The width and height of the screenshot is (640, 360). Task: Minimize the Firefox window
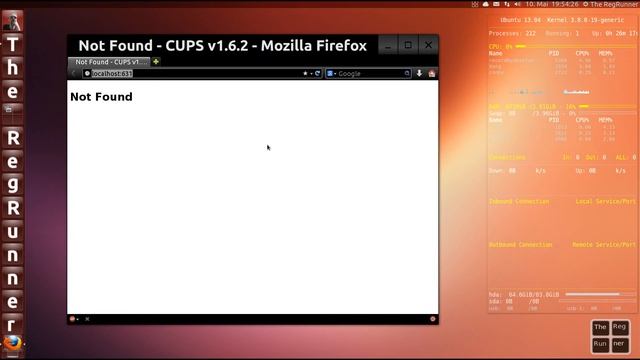[388, 45]
